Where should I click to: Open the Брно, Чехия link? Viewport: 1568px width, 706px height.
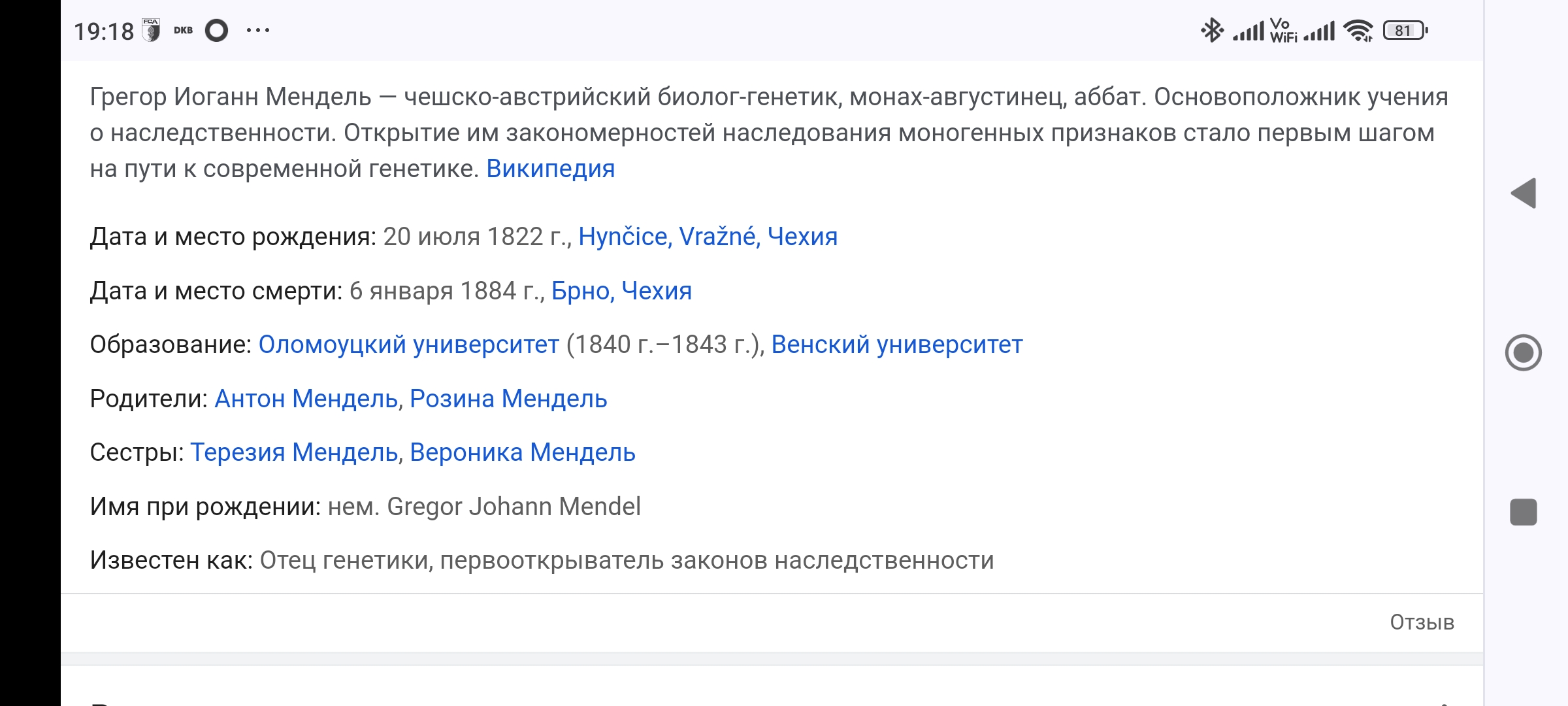621,291
